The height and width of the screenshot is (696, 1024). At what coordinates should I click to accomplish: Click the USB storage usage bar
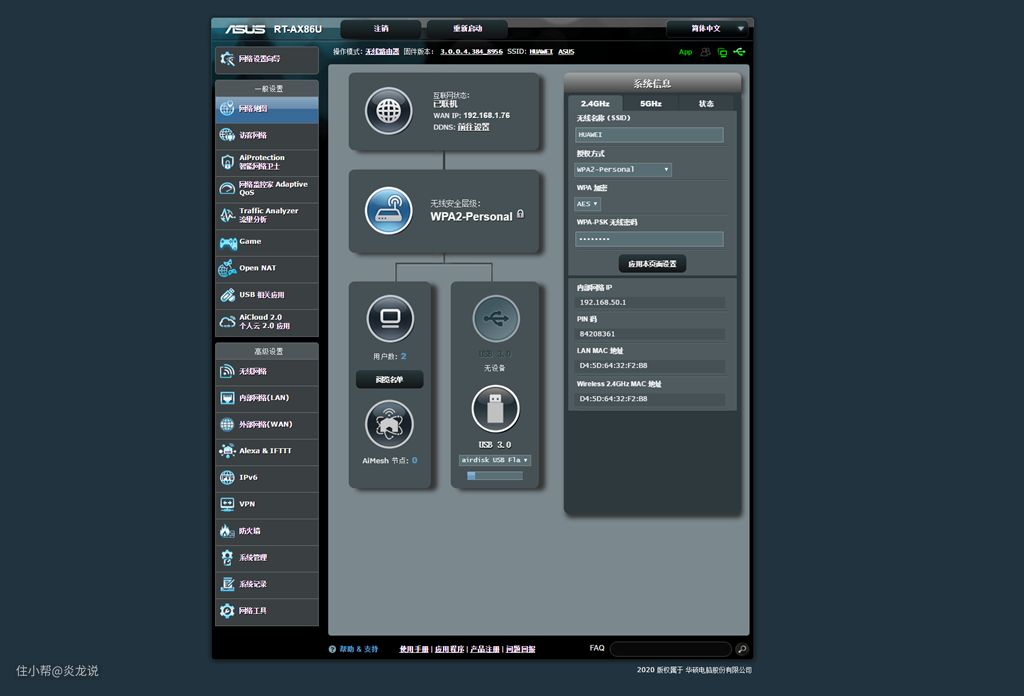[x=494, y=476]
